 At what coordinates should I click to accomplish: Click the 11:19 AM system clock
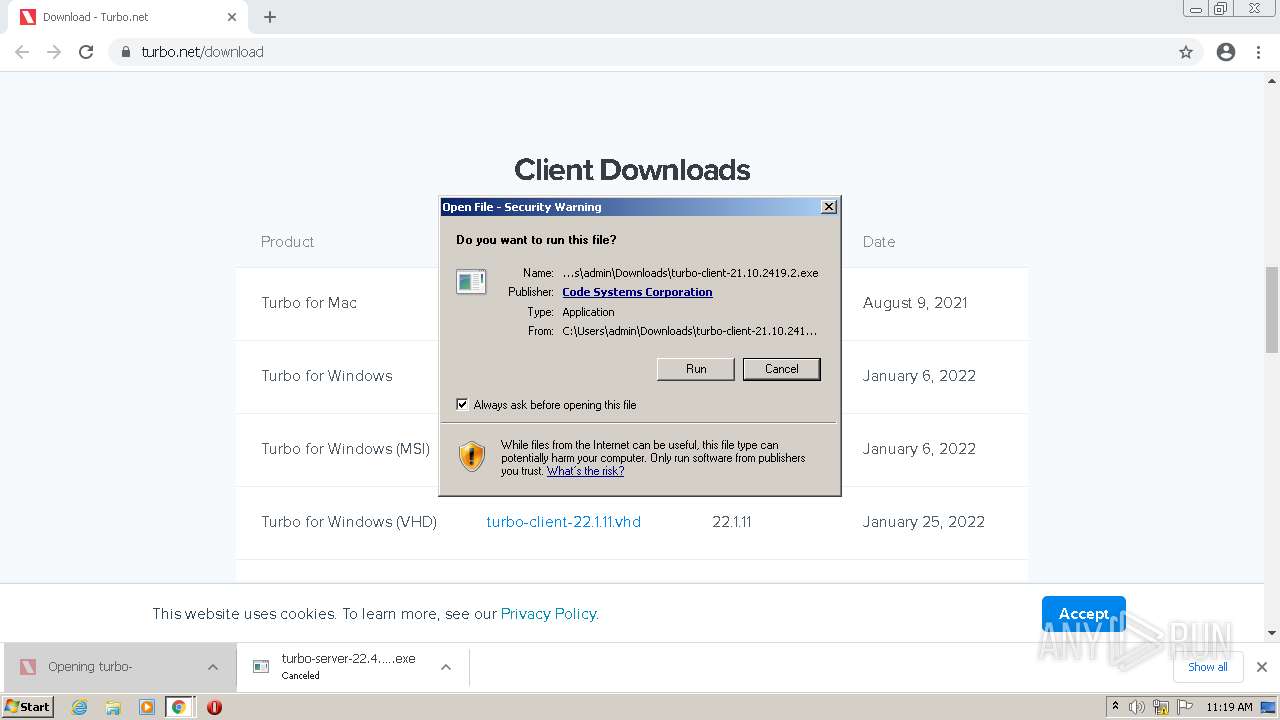tap(1229, 707)
